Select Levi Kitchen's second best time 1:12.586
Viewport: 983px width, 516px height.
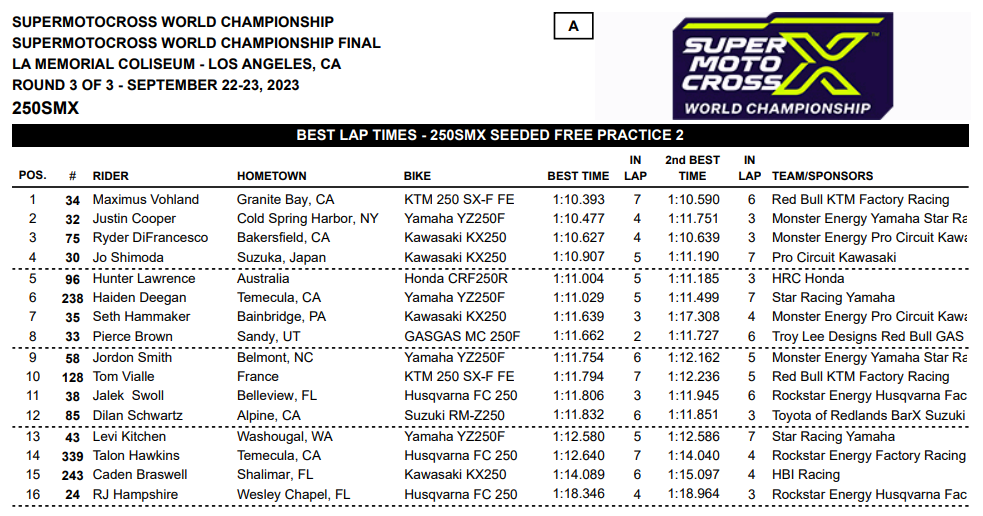[x=693, y=436]
